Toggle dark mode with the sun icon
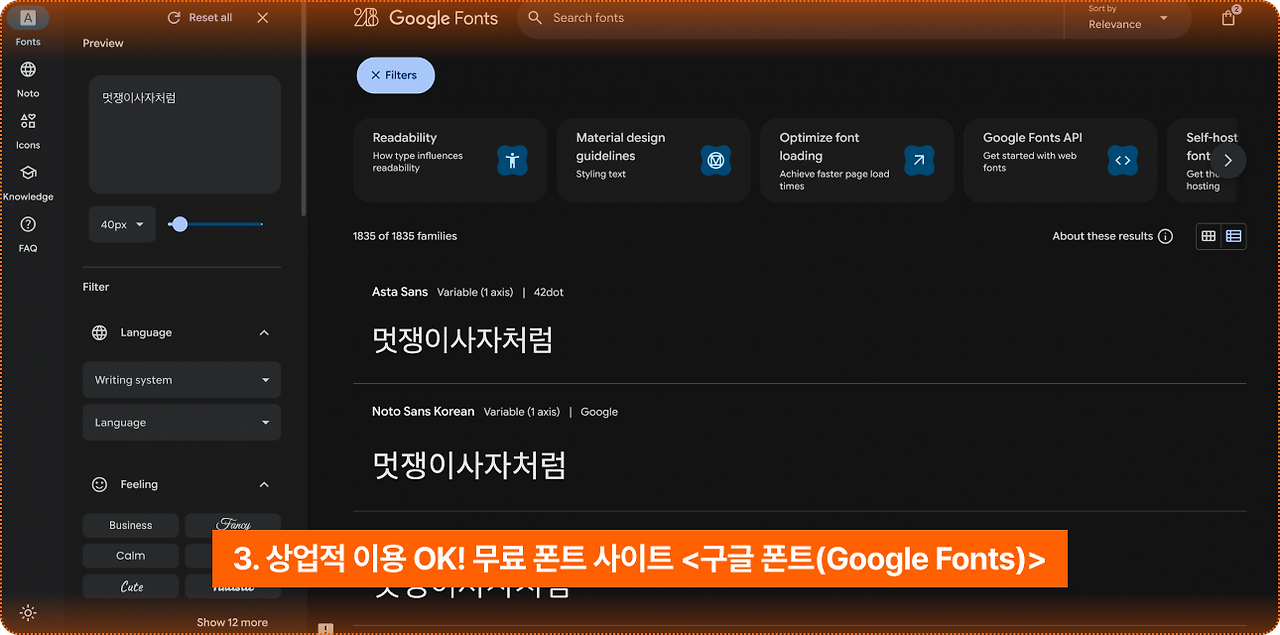 tap(27, 612)
